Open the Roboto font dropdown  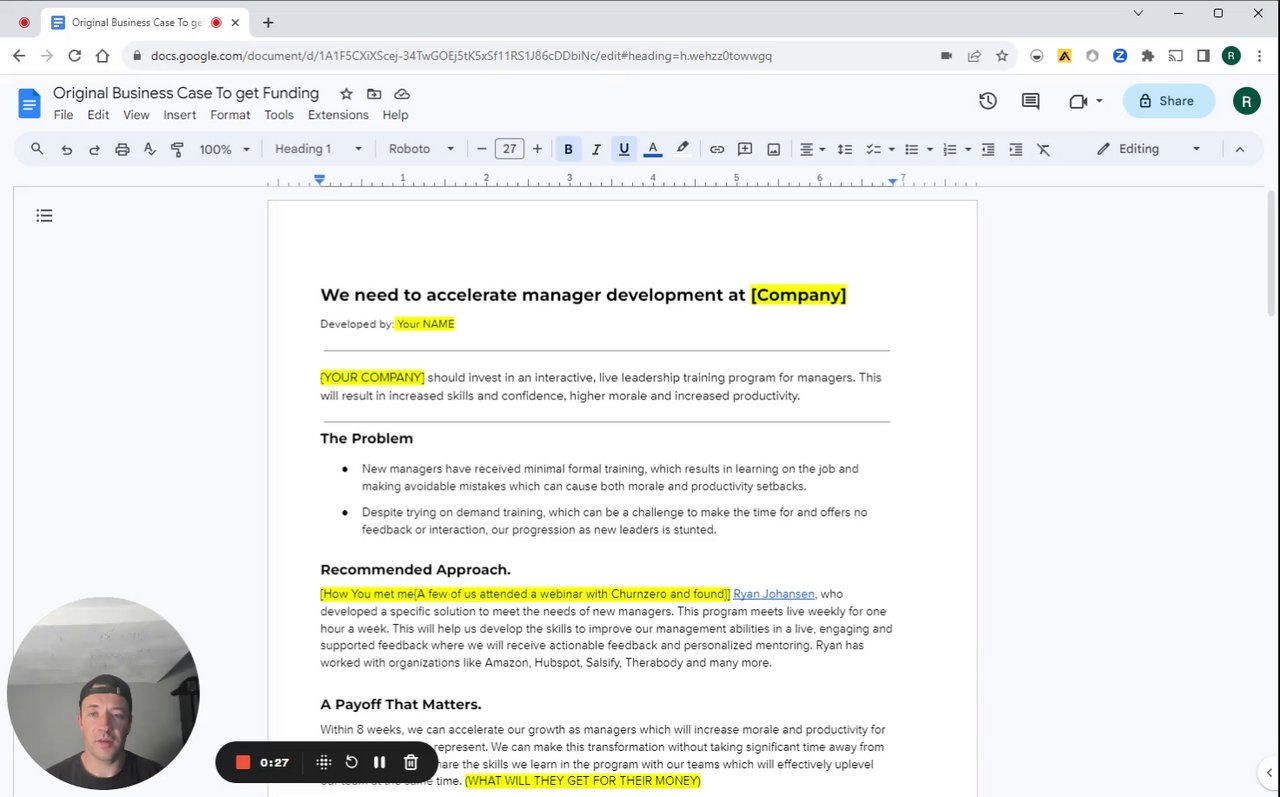point(421,149)
